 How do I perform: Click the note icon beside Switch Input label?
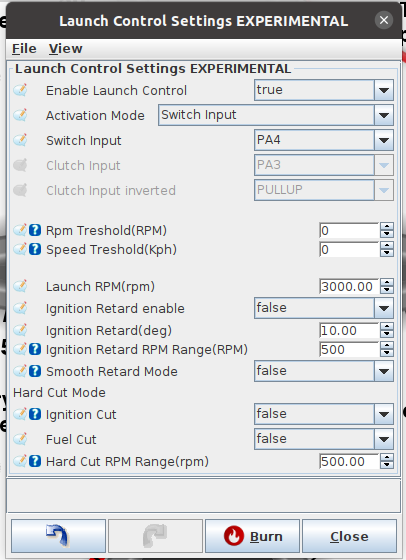coord(20,140)
